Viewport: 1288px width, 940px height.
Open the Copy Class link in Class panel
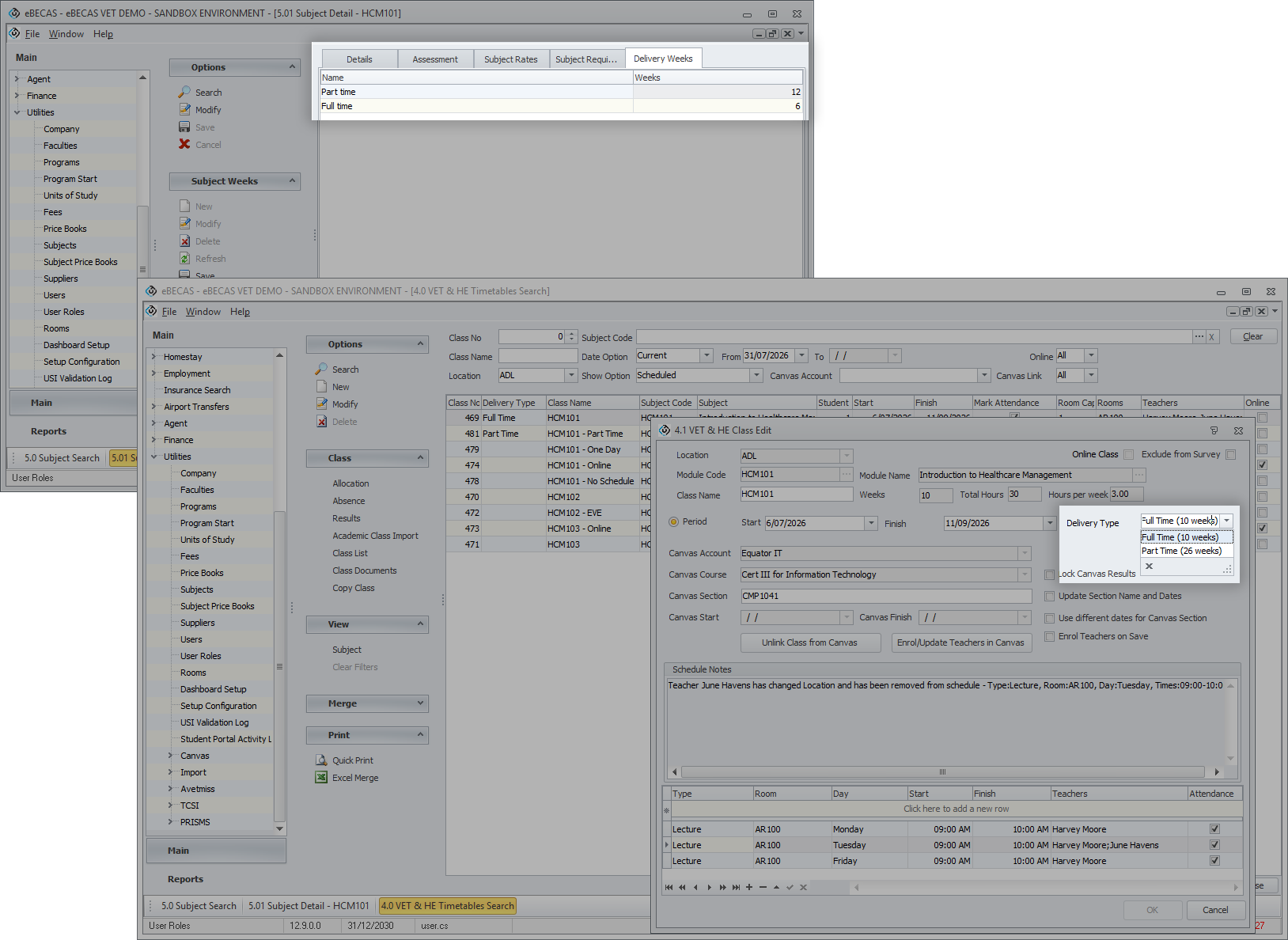(x=354, y=588)
